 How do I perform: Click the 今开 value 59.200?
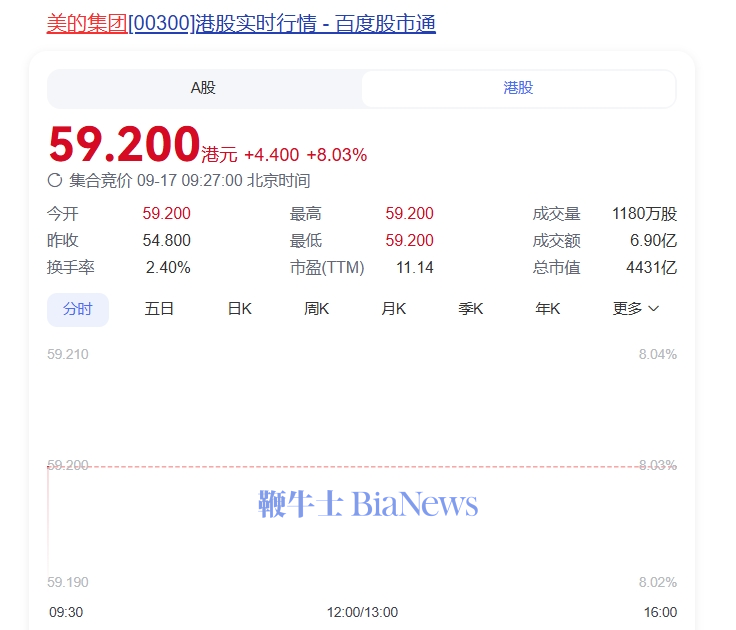[x=167, y=214]
